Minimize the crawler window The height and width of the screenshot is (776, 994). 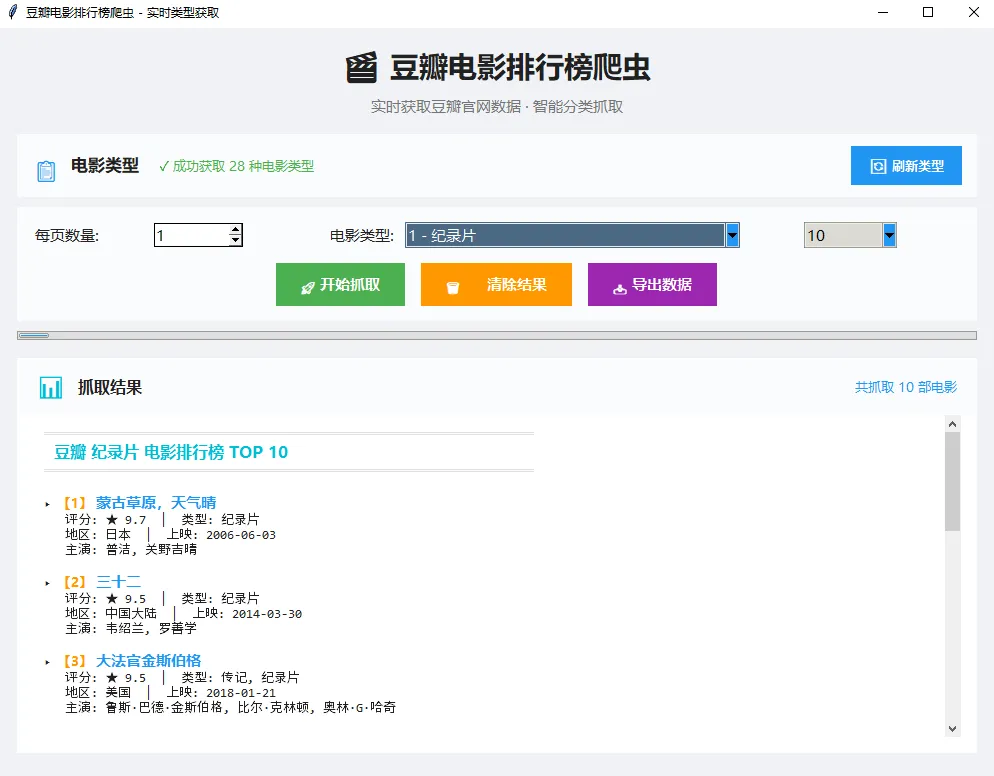882,12
